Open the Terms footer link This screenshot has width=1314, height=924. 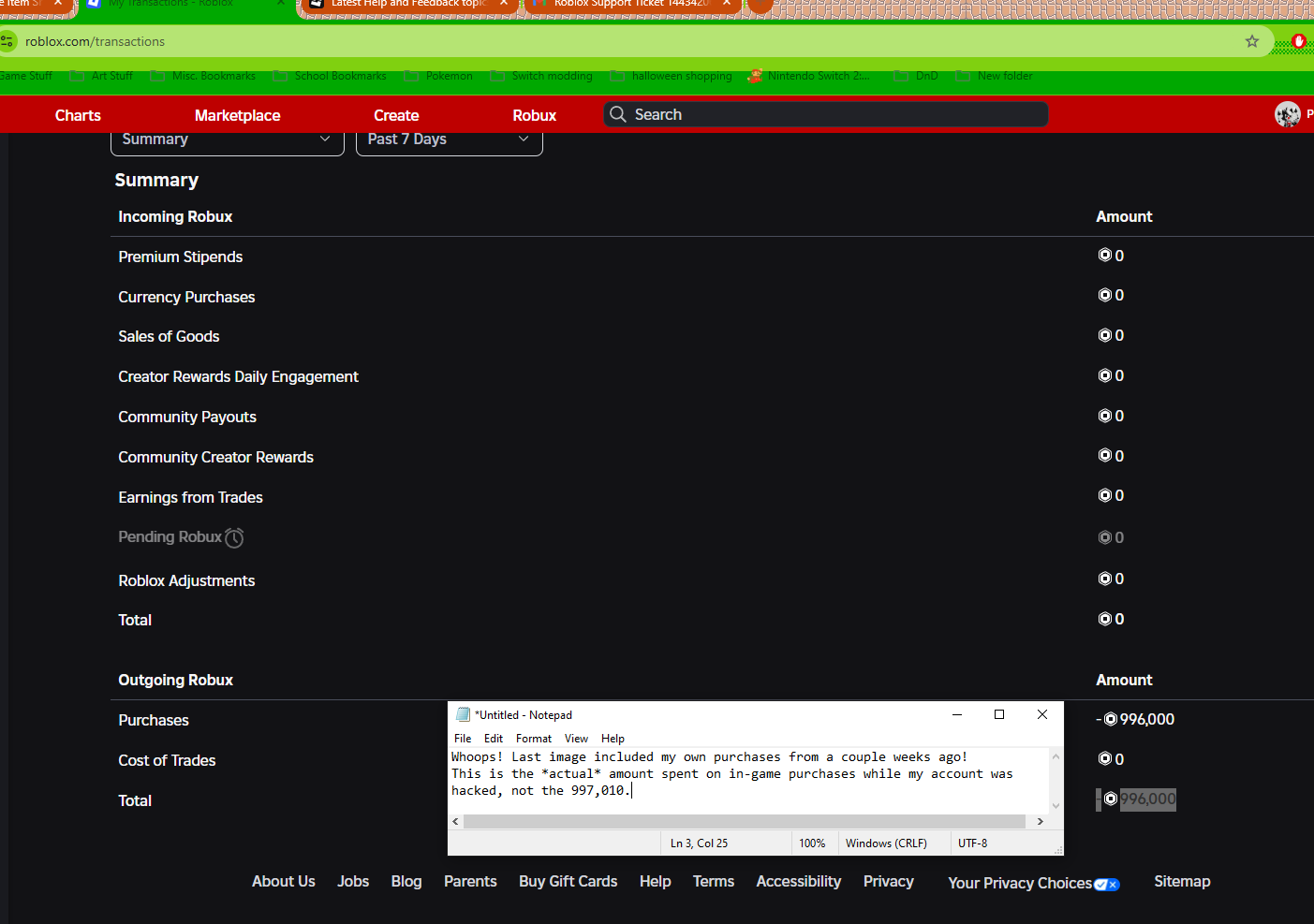(714, 882)
